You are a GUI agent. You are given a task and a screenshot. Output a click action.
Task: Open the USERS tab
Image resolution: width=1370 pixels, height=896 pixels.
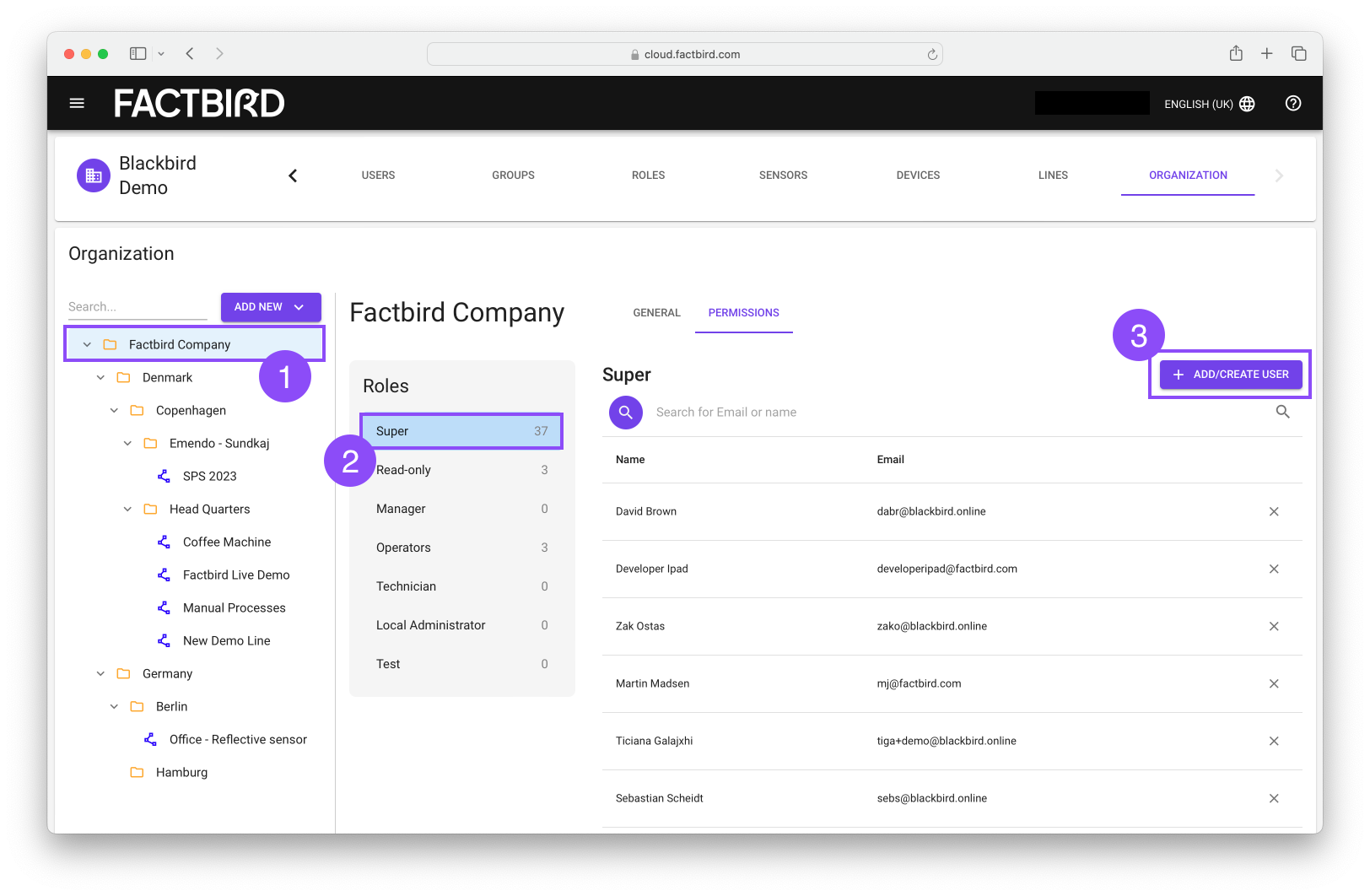378,175
